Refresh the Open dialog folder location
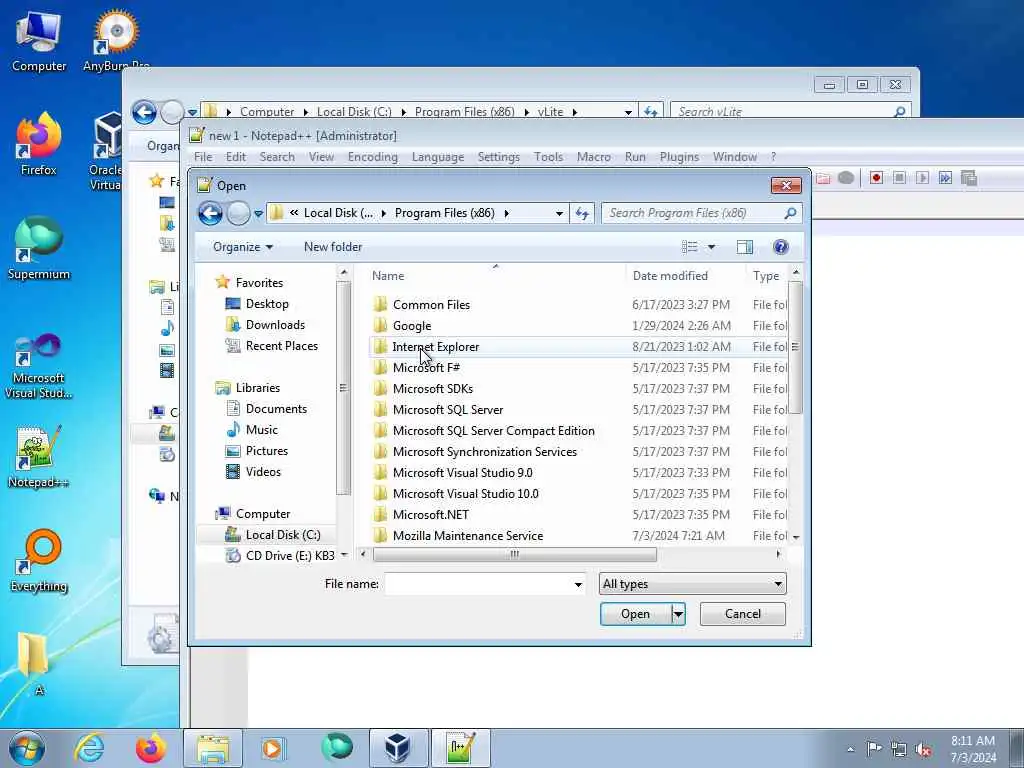Image resolution: width=1024 pixels, height=768 pixels. pyautogui.click(x=582, y=213)
